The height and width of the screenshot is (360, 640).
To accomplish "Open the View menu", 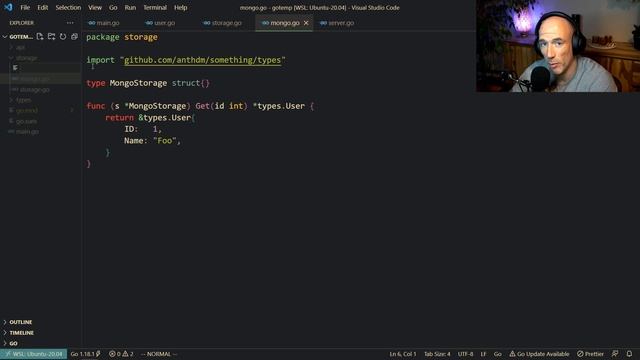I will [95, 7].
